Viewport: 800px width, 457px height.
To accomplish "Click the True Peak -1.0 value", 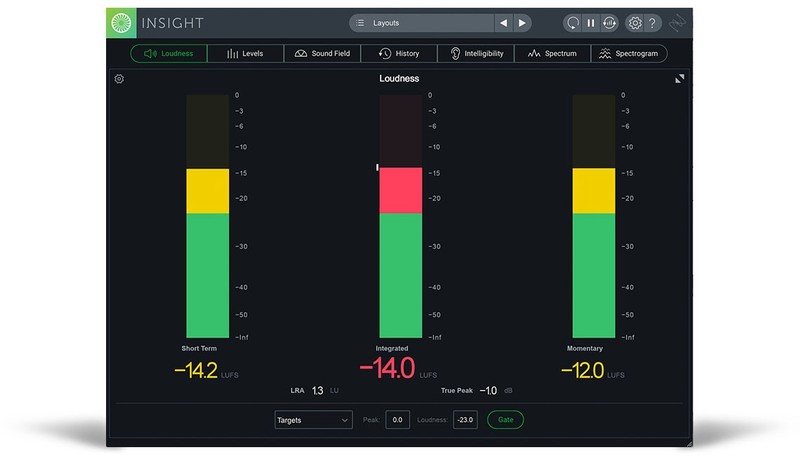I will [488, 391].
